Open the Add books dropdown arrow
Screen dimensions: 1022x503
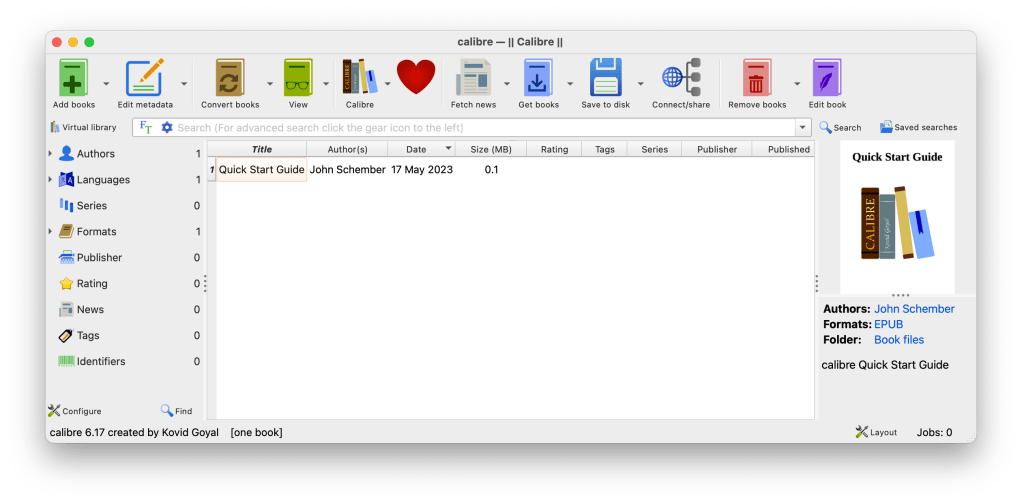click(106, 84)
